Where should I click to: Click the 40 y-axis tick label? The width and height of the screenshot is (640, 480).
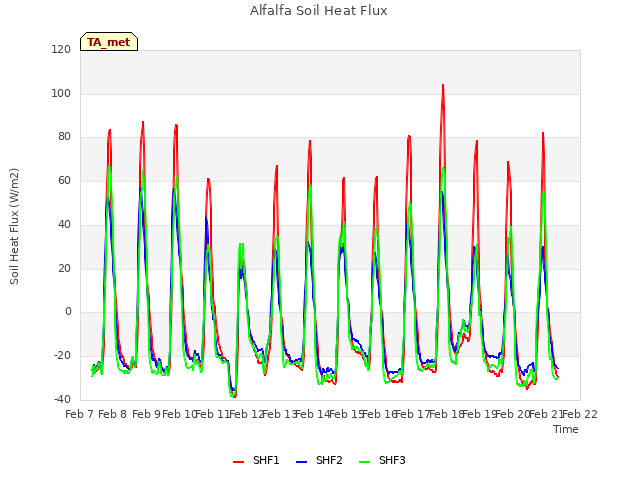[64, 224]
